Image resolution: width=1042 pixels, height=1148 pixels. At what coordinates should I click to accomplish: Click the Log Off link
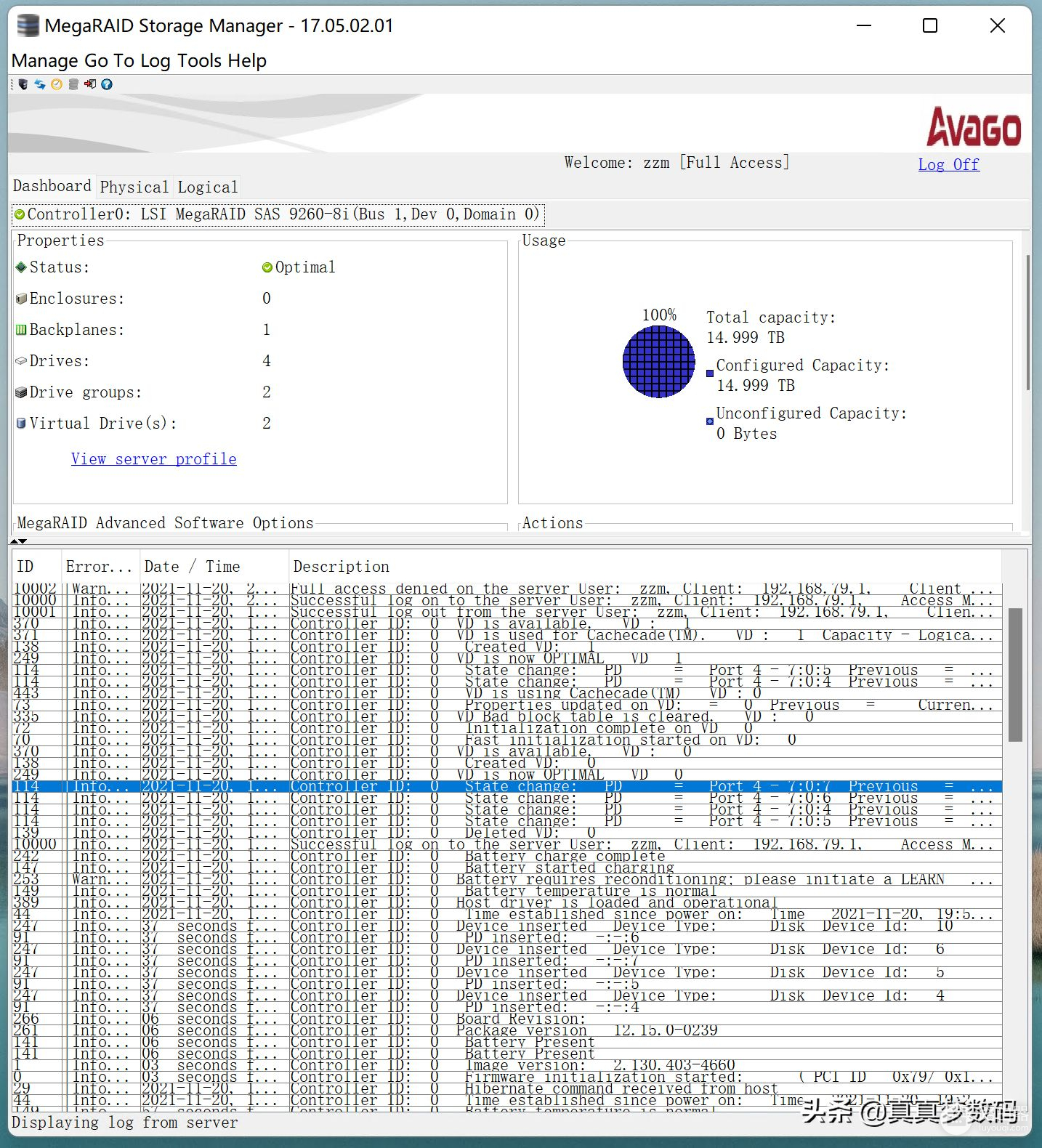pyautogui.click(x=948, y=164)
